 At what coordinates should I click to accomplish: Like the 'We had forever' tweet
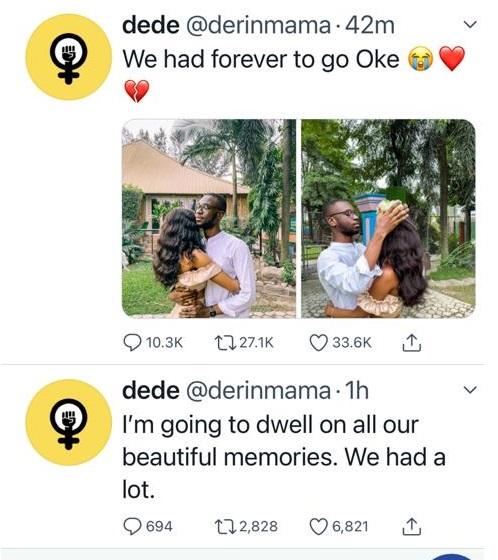318,342
